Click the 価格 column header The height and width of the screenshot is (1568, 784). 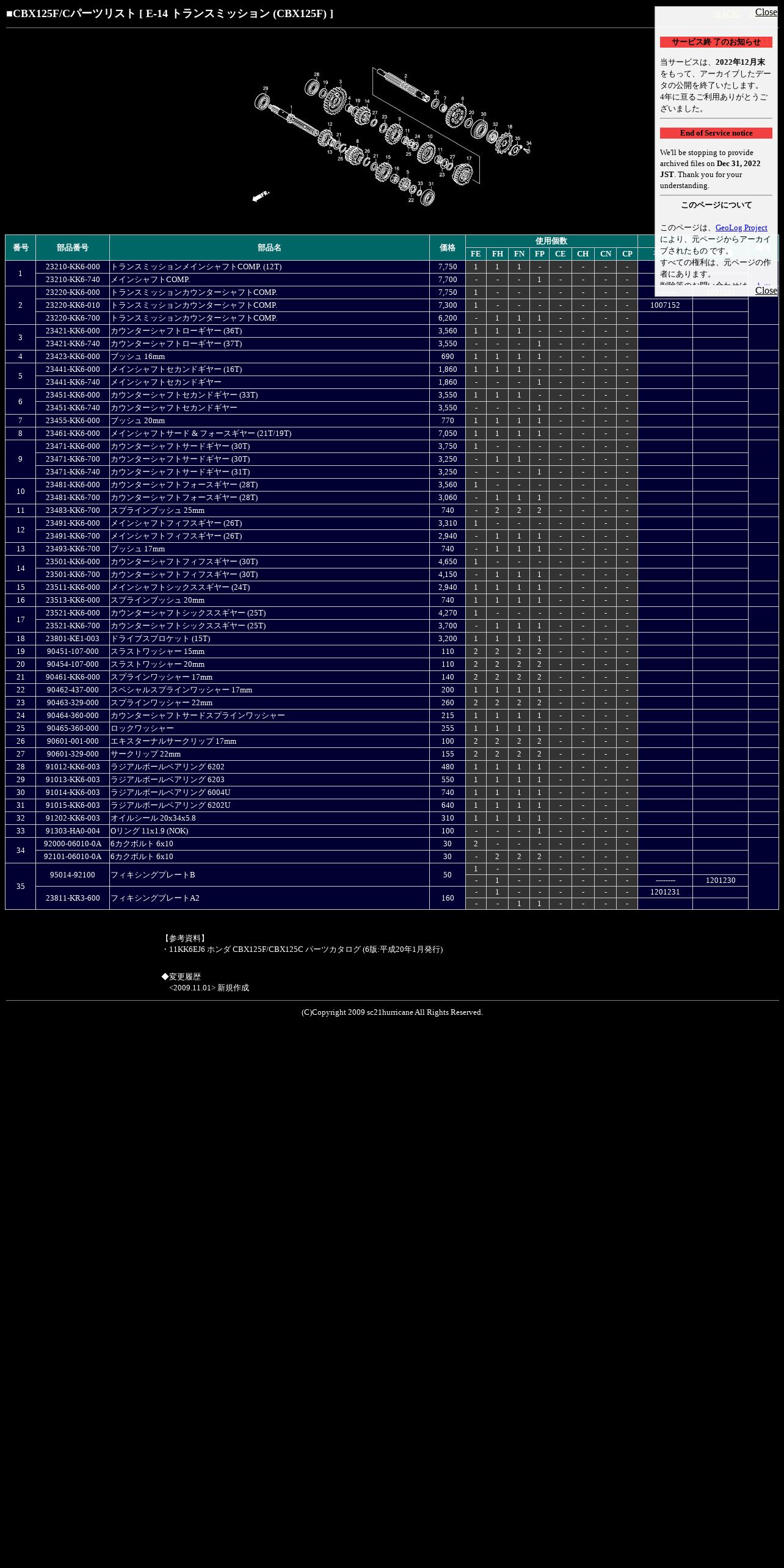tap(448, 248)
